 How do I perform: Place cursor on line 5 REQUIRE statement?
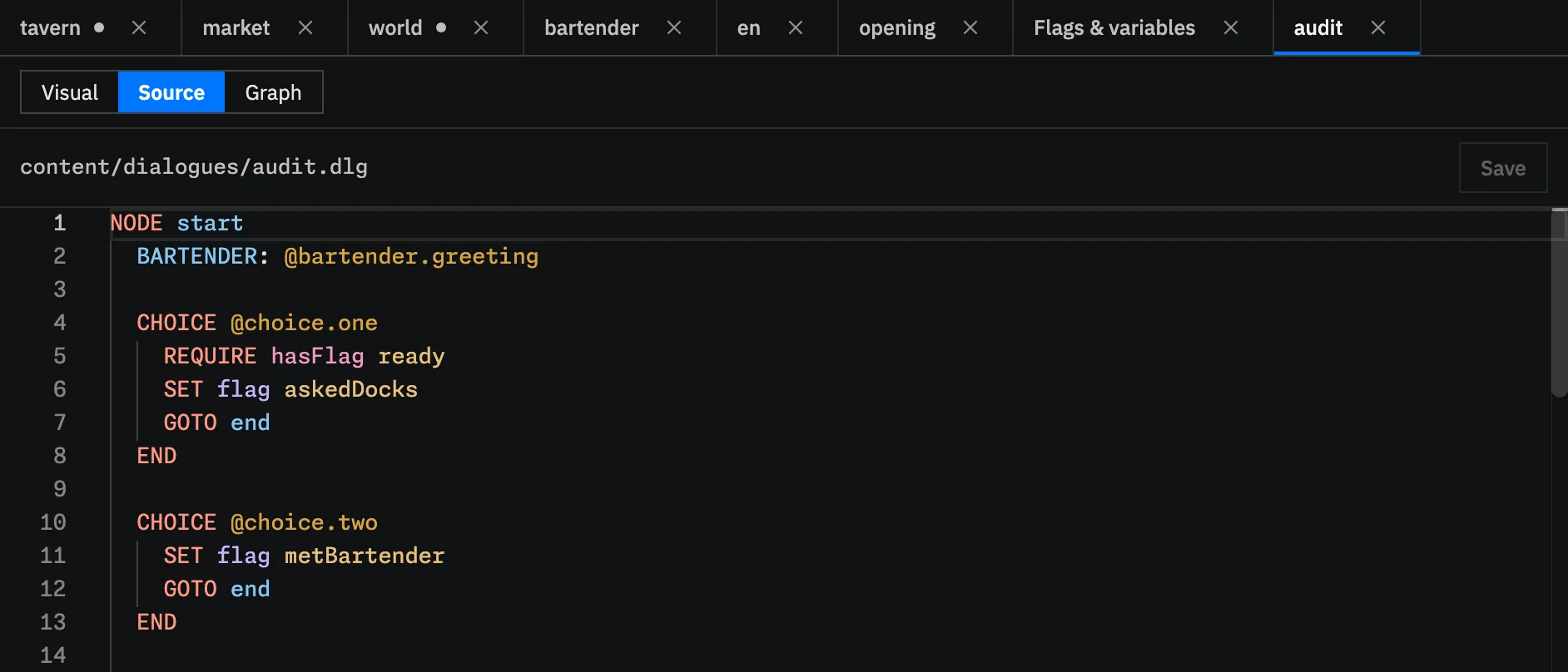304,356
